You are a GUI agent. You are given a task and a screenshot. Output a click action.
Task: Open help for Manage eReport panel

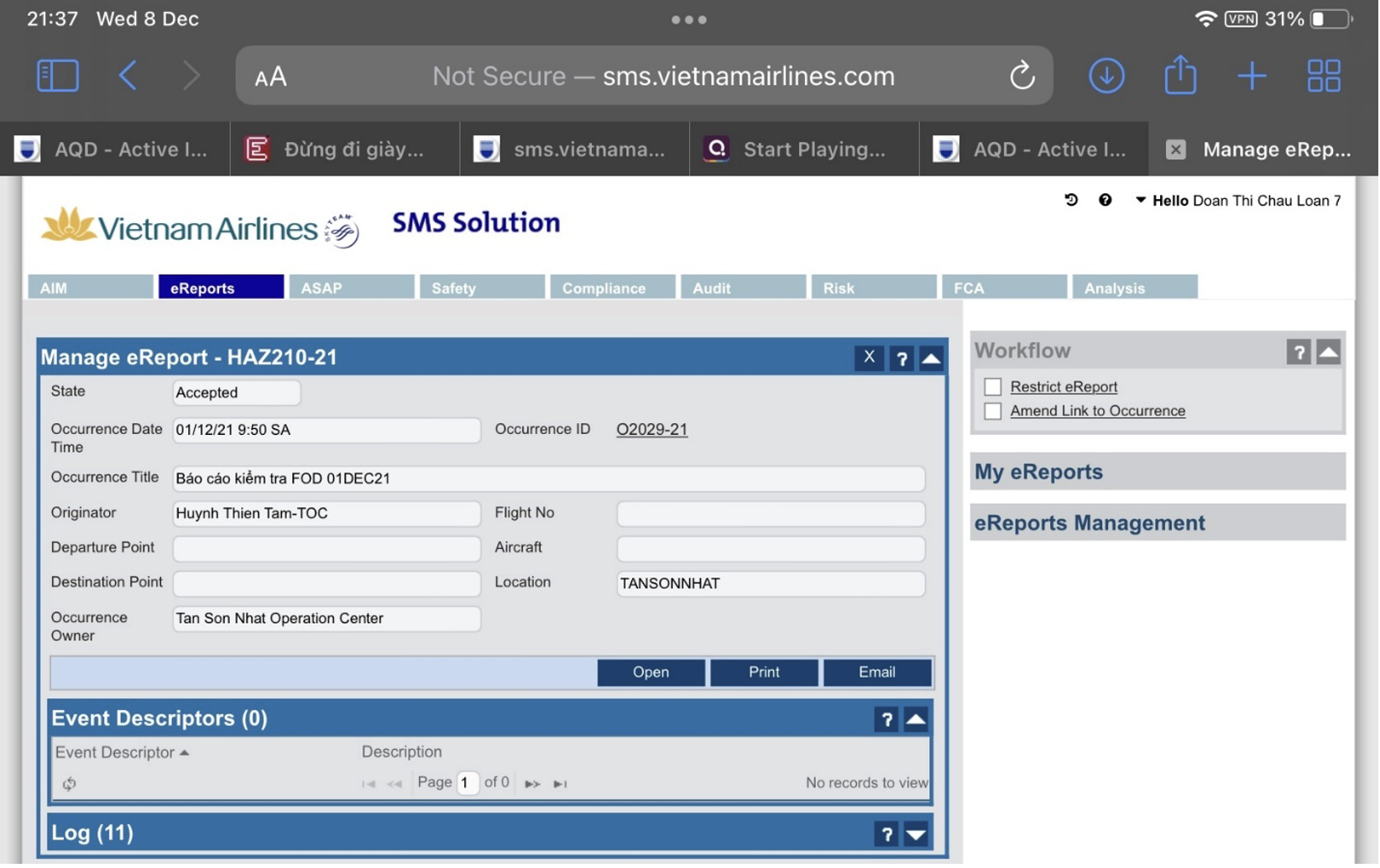pos(902,358)
